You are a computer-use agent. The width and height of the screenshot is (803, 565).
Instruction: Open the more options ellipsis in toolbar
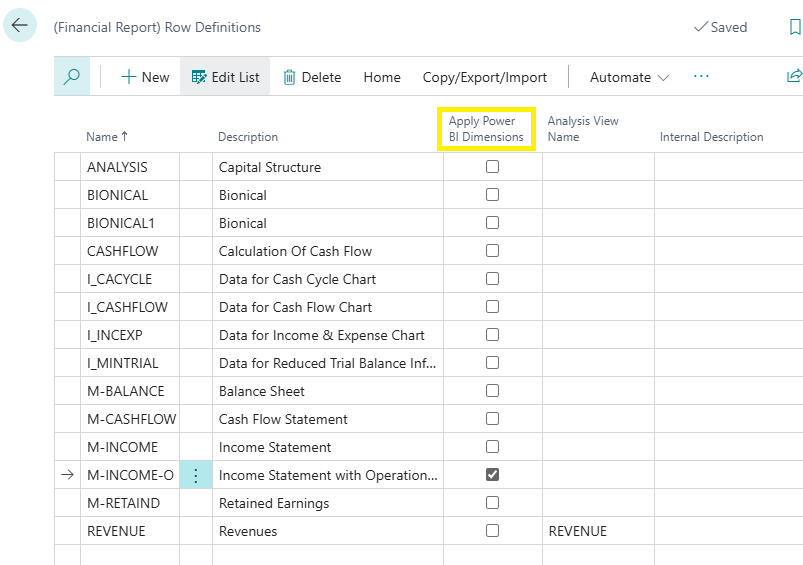(701, 77)
